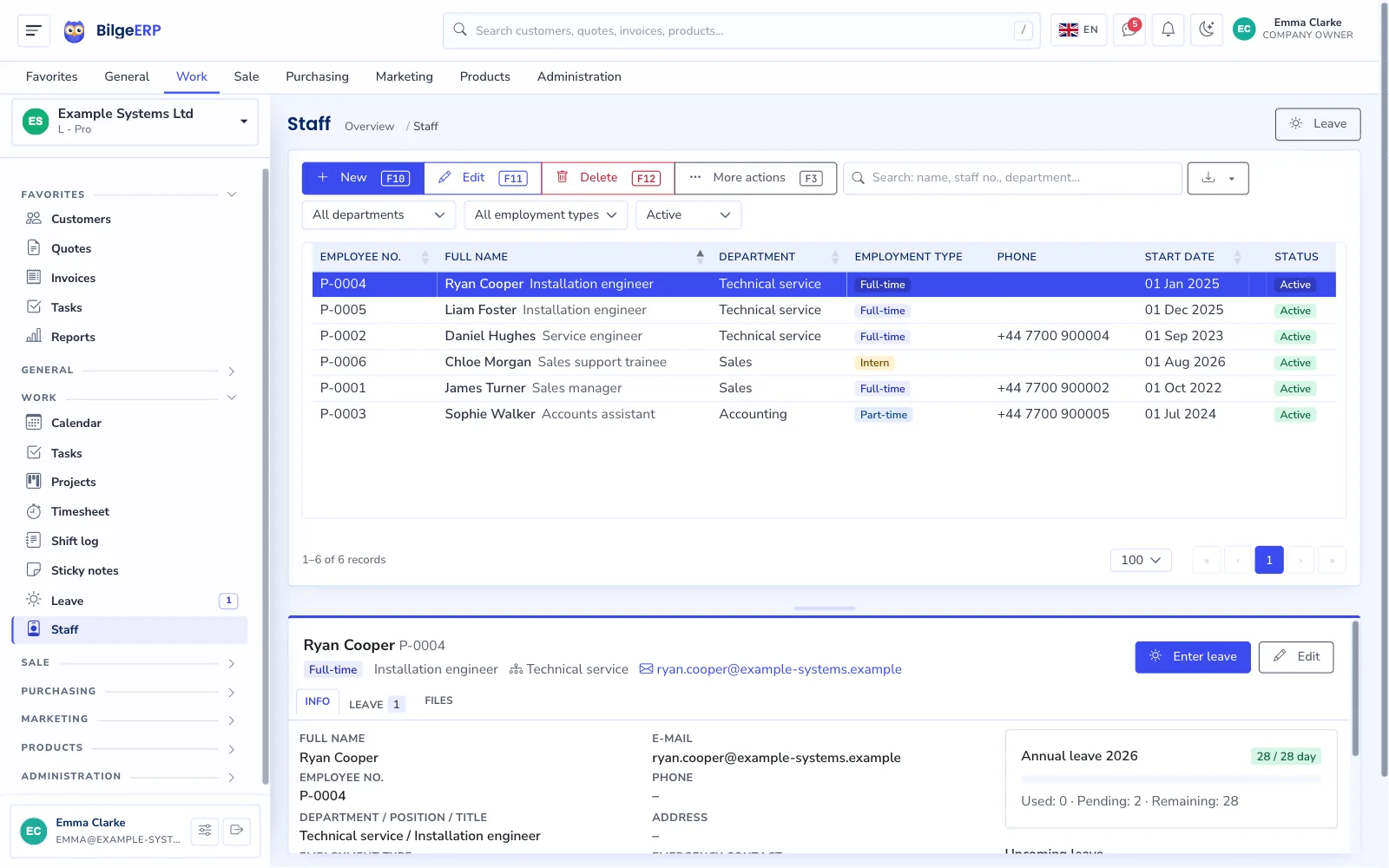Open Sticky notes in sidebar
Viewport: 1389px width, 868px height.
tap(128, 570)
